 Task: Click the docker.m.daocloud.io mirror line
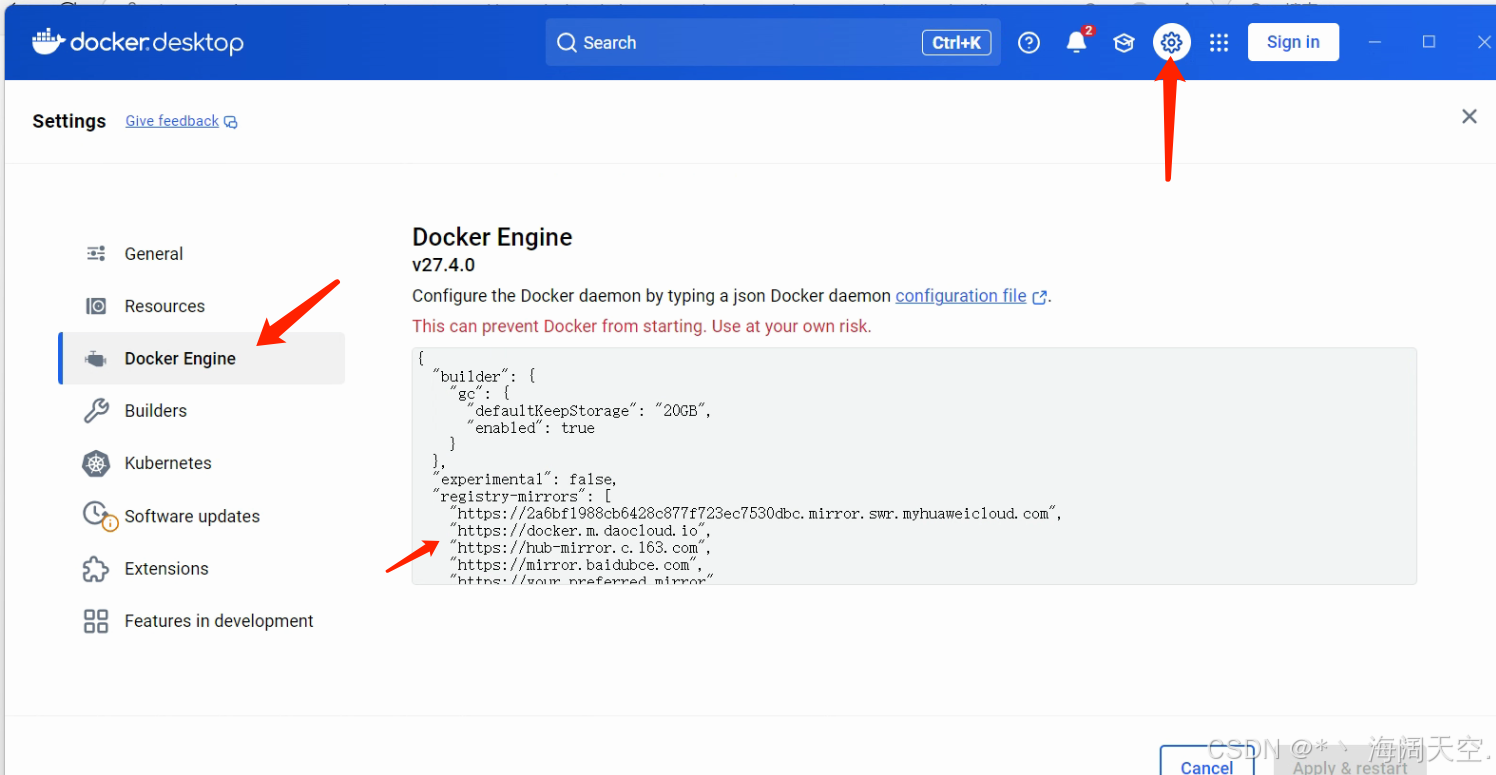[580, 530]
